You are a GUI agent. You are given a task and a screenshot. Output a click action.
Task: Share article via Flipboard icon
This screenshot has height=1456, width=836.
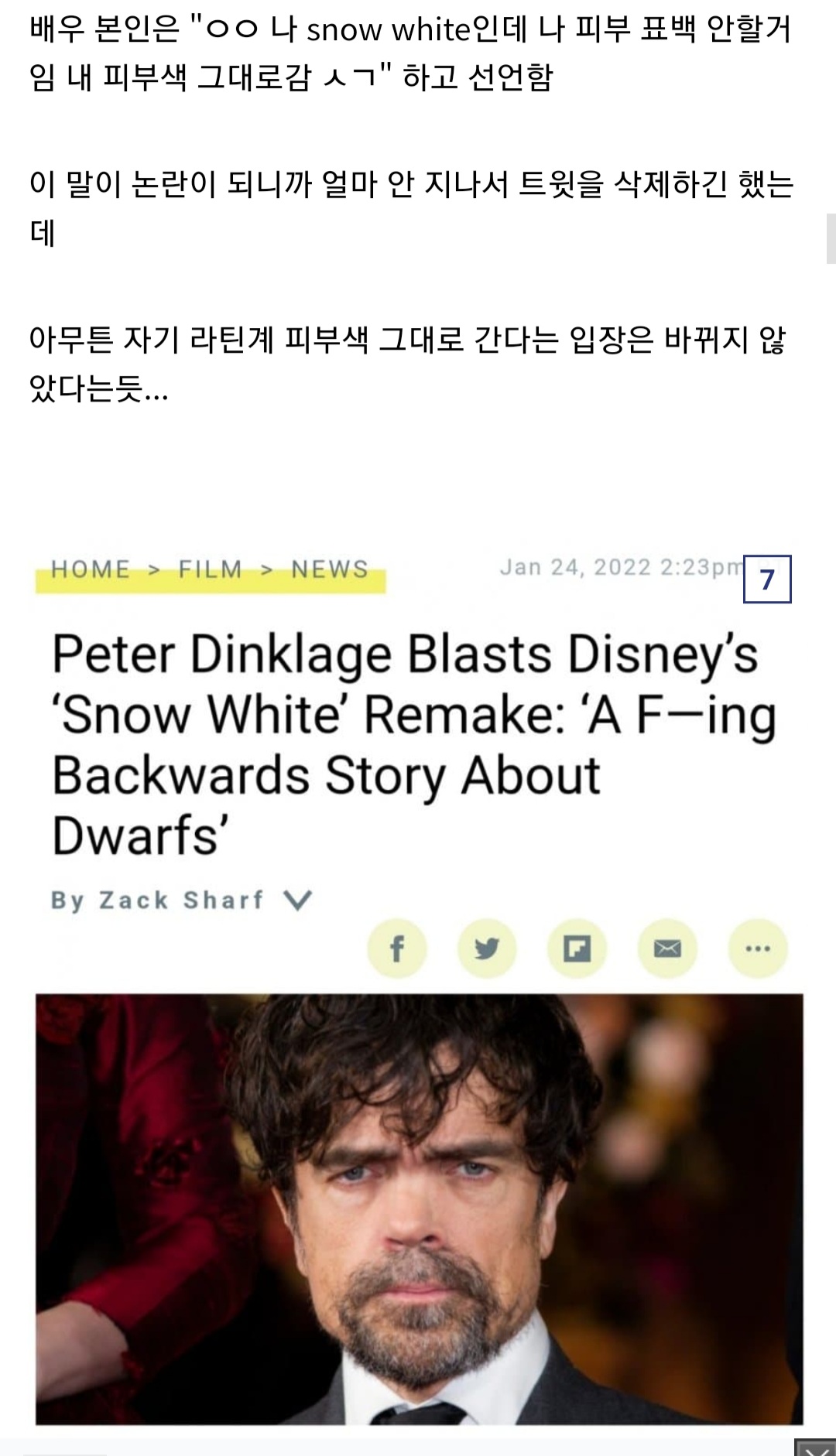[x=577, y=948]
